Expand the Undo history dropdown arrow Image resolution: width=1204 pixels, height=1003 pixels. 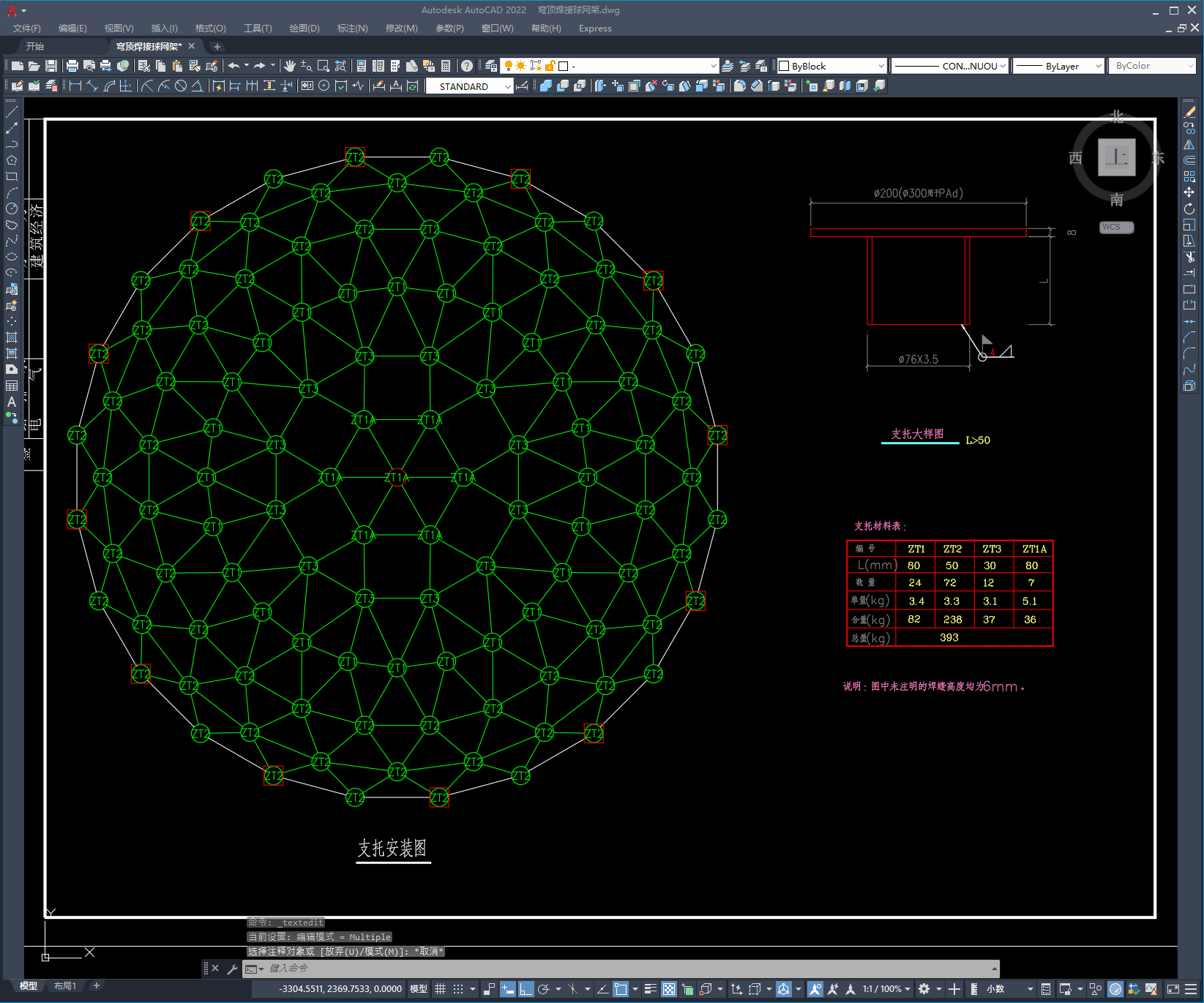(x=247, y=66)
